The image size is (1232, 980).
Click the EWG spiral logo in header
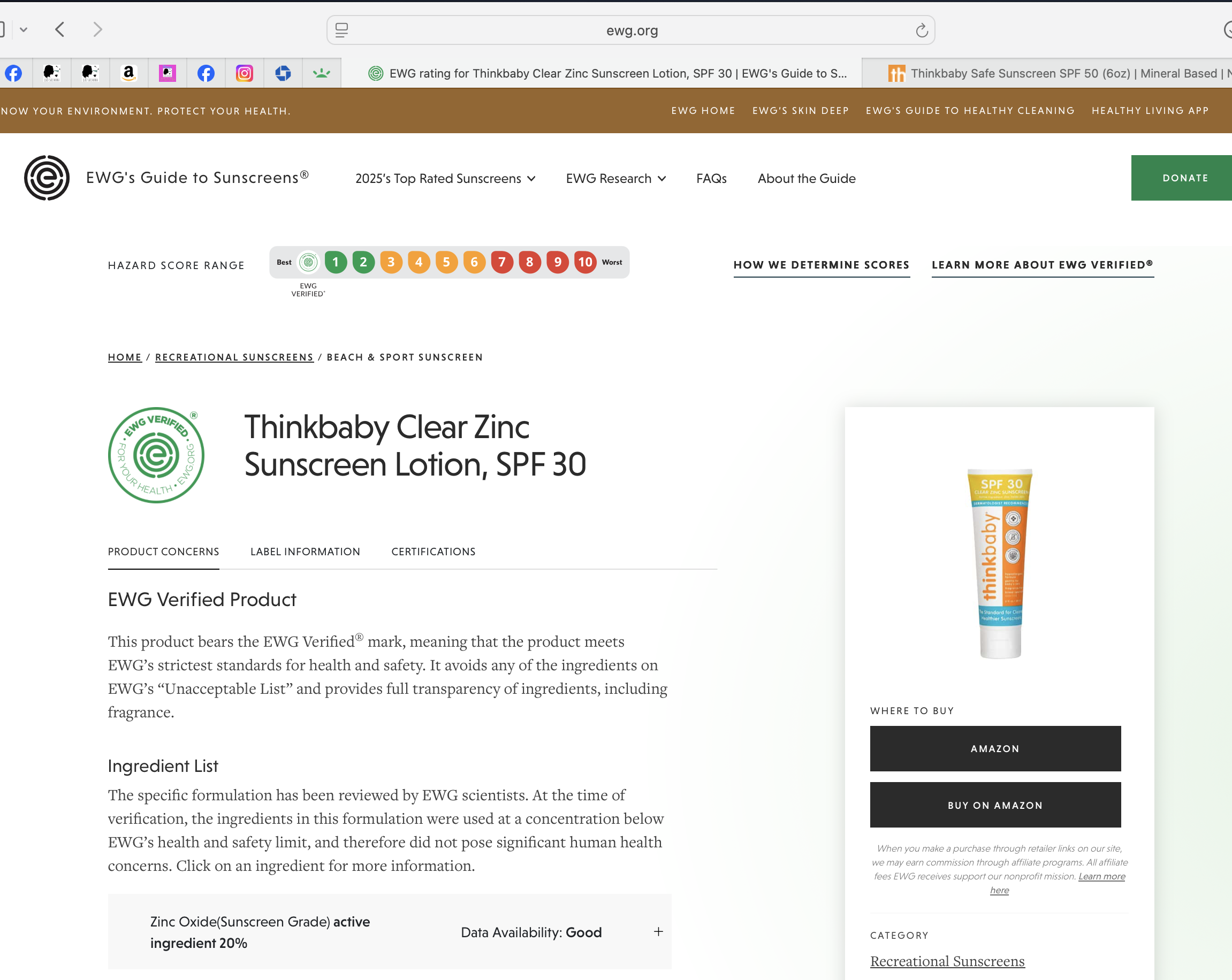47,178
